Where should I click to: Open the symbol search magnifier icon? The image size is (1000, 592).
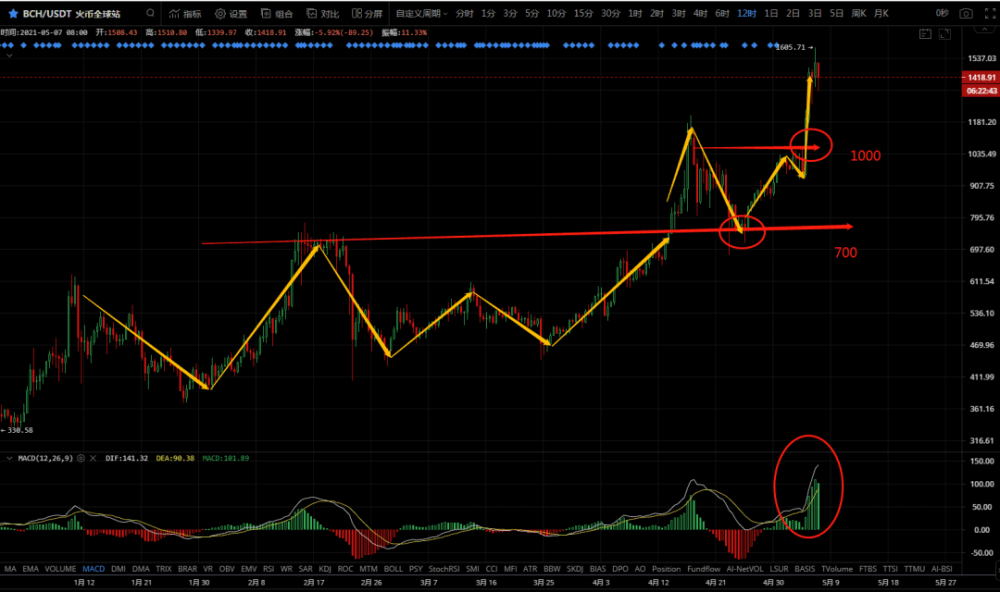[x=151, y=13]
